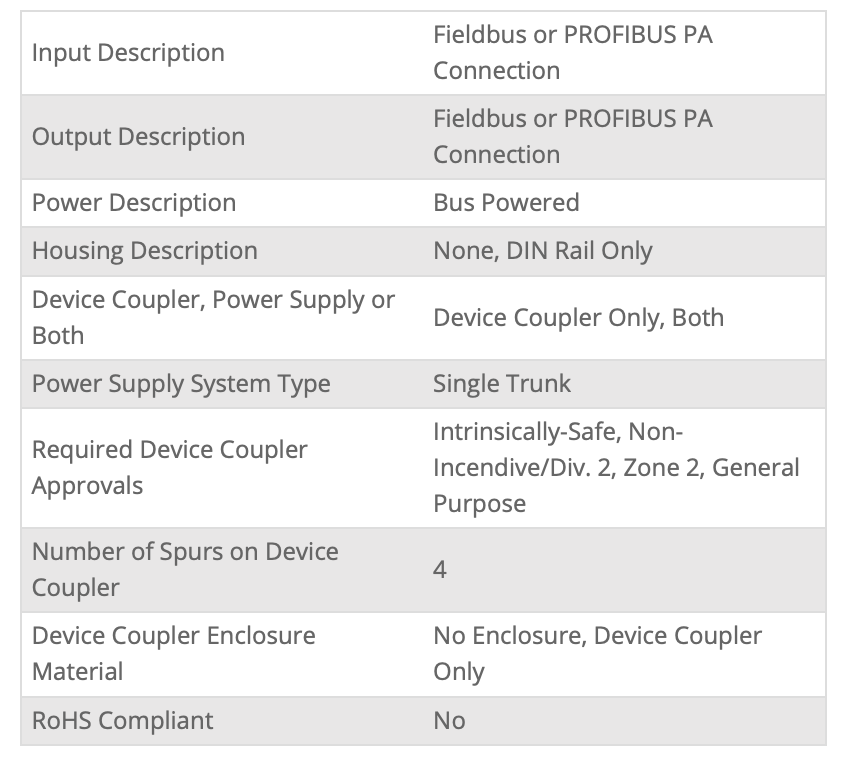
Task: Select "No Enclosure, Device Coupler Only" value
Action: (x=597, y=653)
